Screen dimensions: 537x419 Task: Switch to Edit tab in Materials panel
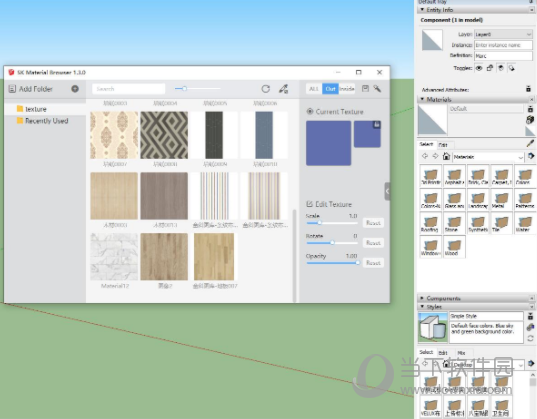pyautogui.click(x=443, y=145)
